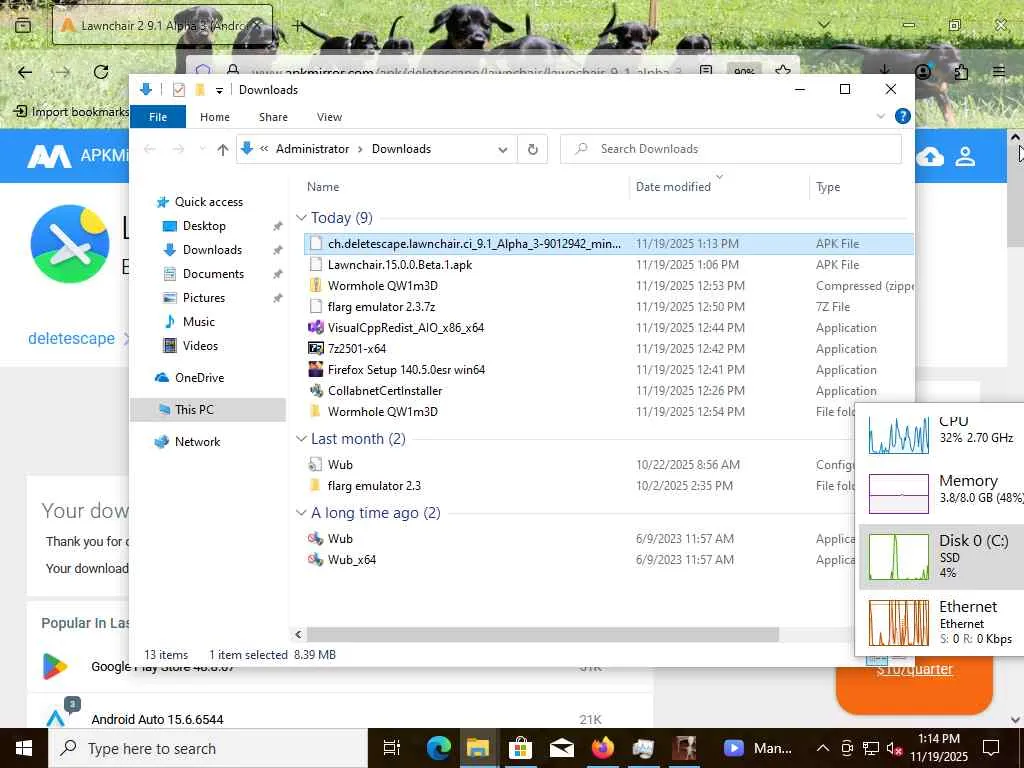Expand the ribbon with the chevron
The height and width of the screenshot is (768, 1024).
tap(880, 116)
